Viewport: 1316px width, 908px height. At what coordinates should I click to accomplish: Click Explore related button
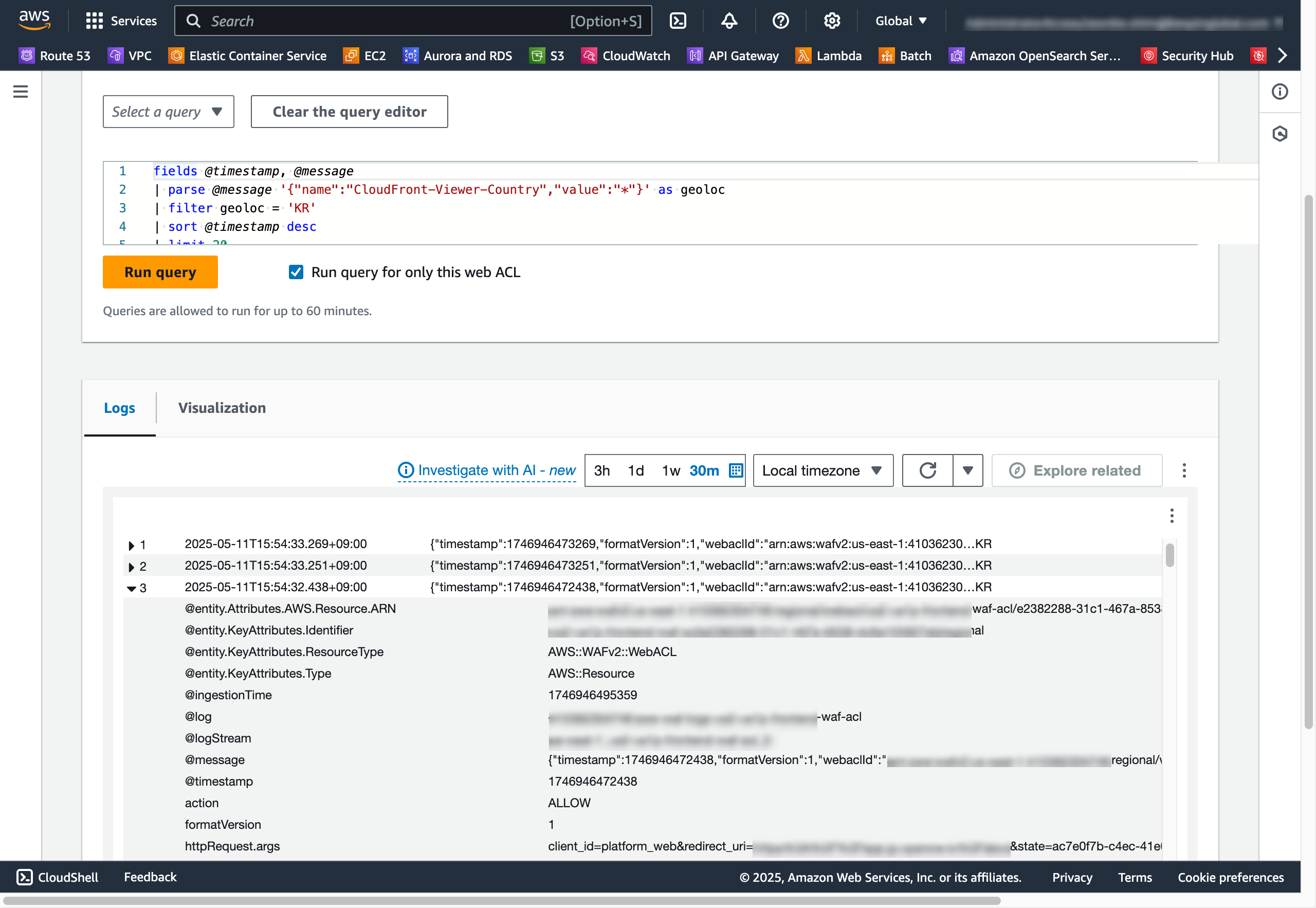[x=1076, y=470]
